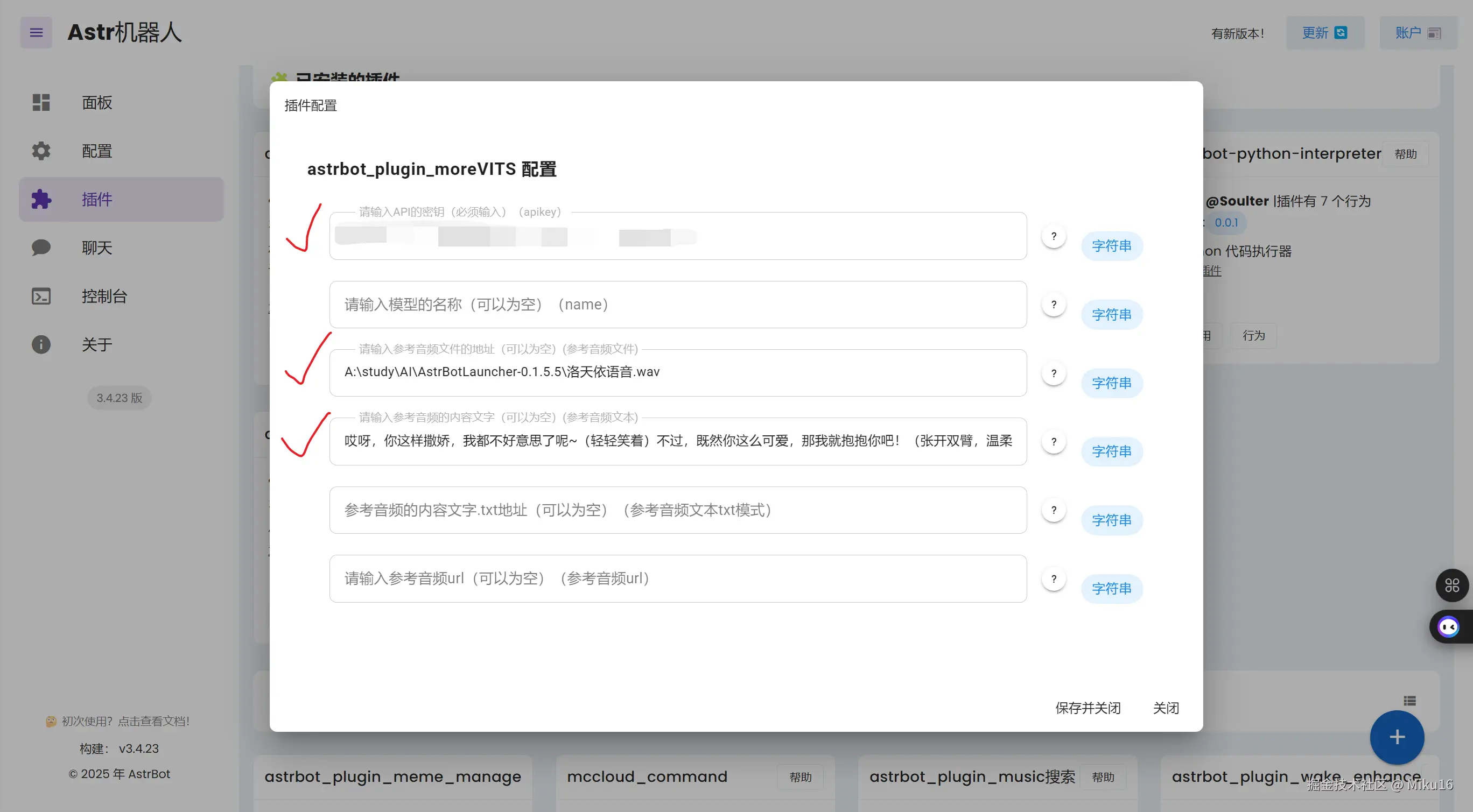Click 保存并关闭 to save config
1473x812 pixels.
[1088, 708]
